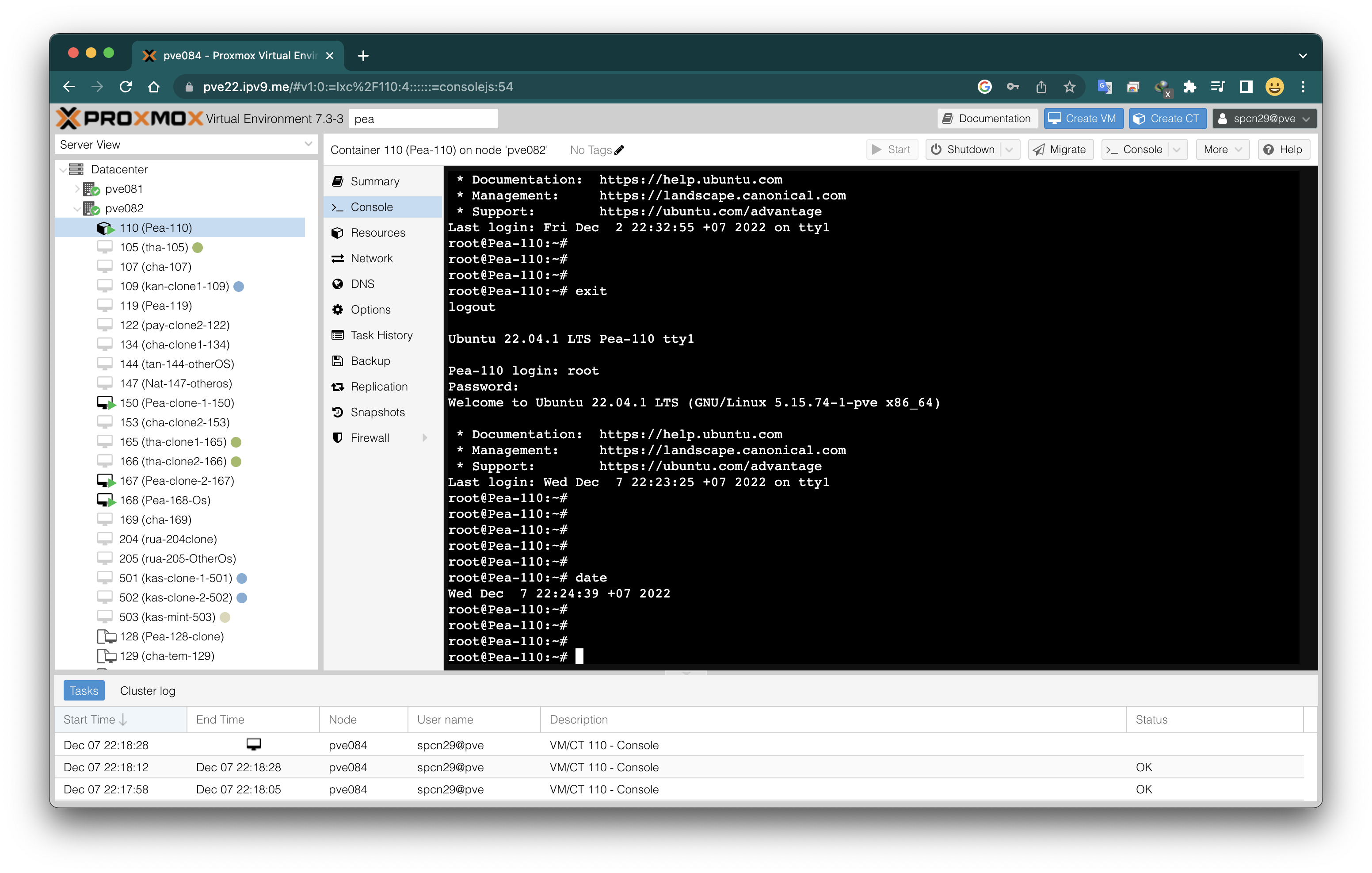Image resolution: width=1372 pixels, height=873 pixels.
Task: Collapse the Datacenter tree
Action: [63, 169]
